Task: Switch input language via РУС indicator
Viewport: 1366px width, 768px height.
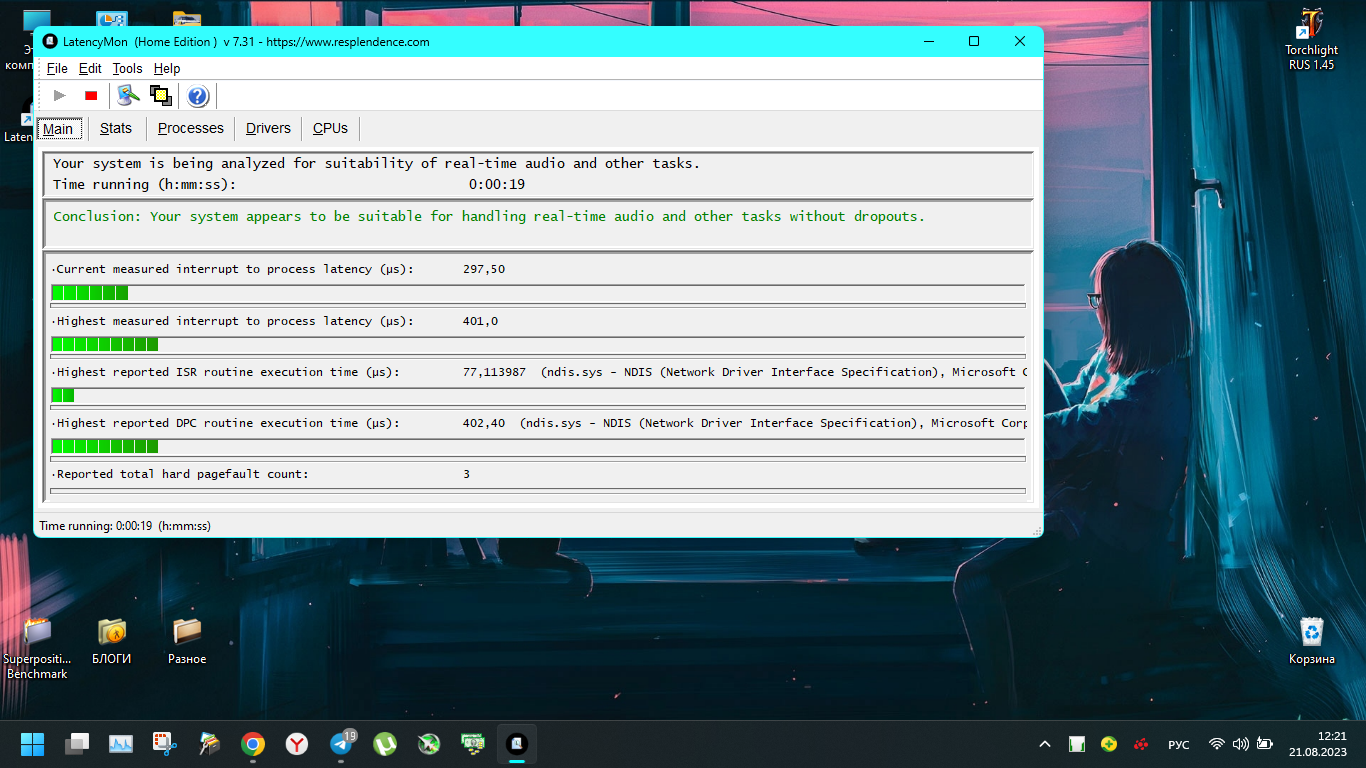Action: (x=1179, y=744)
